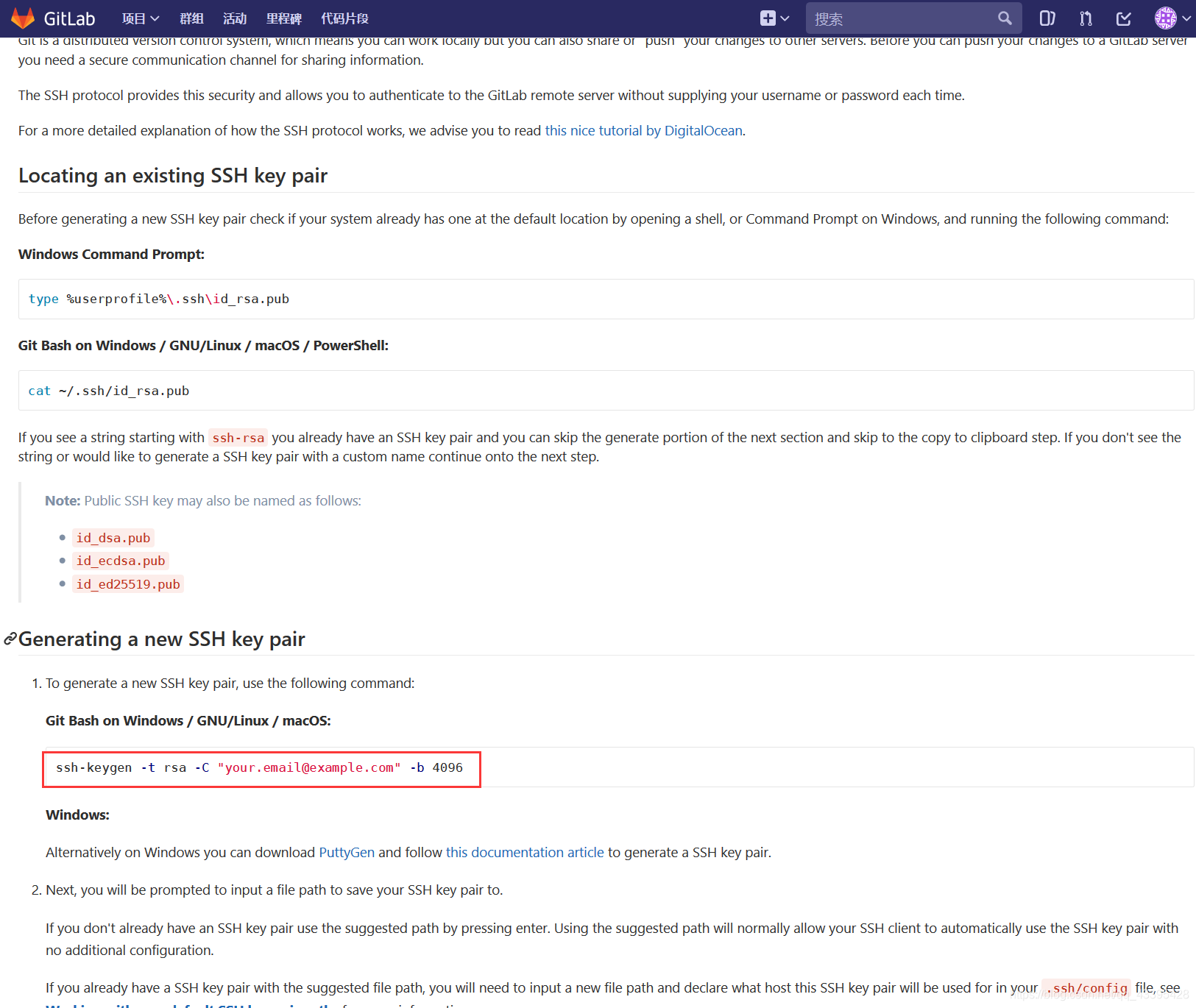Click the cat ~/.ssh/id_rsa.pub code block
The width and height of the screenshot is (1196, 1008).
pyautogui.click(x=606, y=391)
